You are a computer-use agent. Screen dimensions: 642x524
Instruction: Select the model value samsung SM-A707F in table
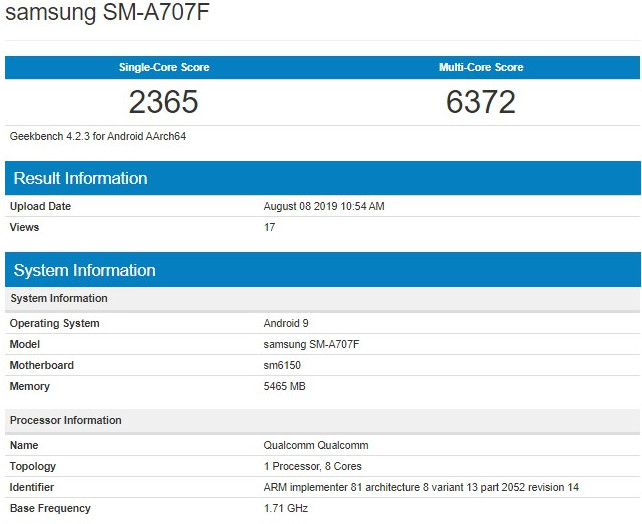click(x=311, y=344)
